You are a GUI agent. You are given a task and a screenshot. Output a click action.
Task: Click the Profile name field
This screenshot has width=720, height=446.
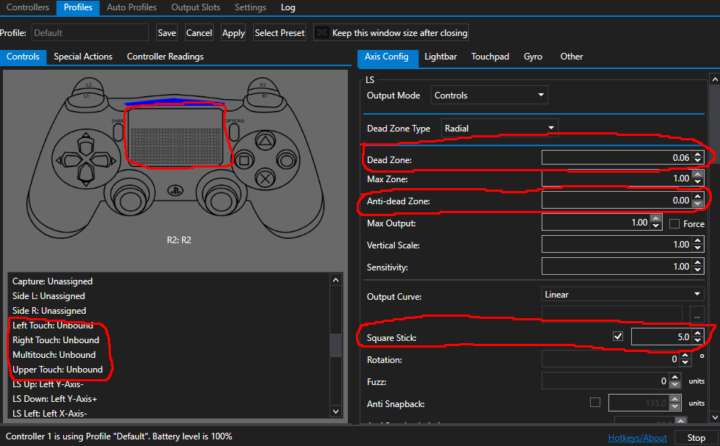coord(90,33)
